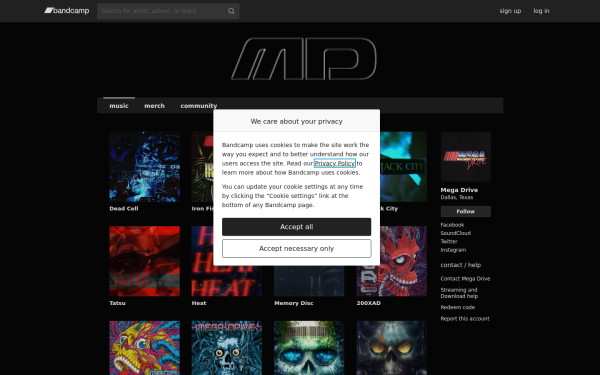Click the contact / help heading
This screenshot has width=600, height=375.
click(461, 265)
